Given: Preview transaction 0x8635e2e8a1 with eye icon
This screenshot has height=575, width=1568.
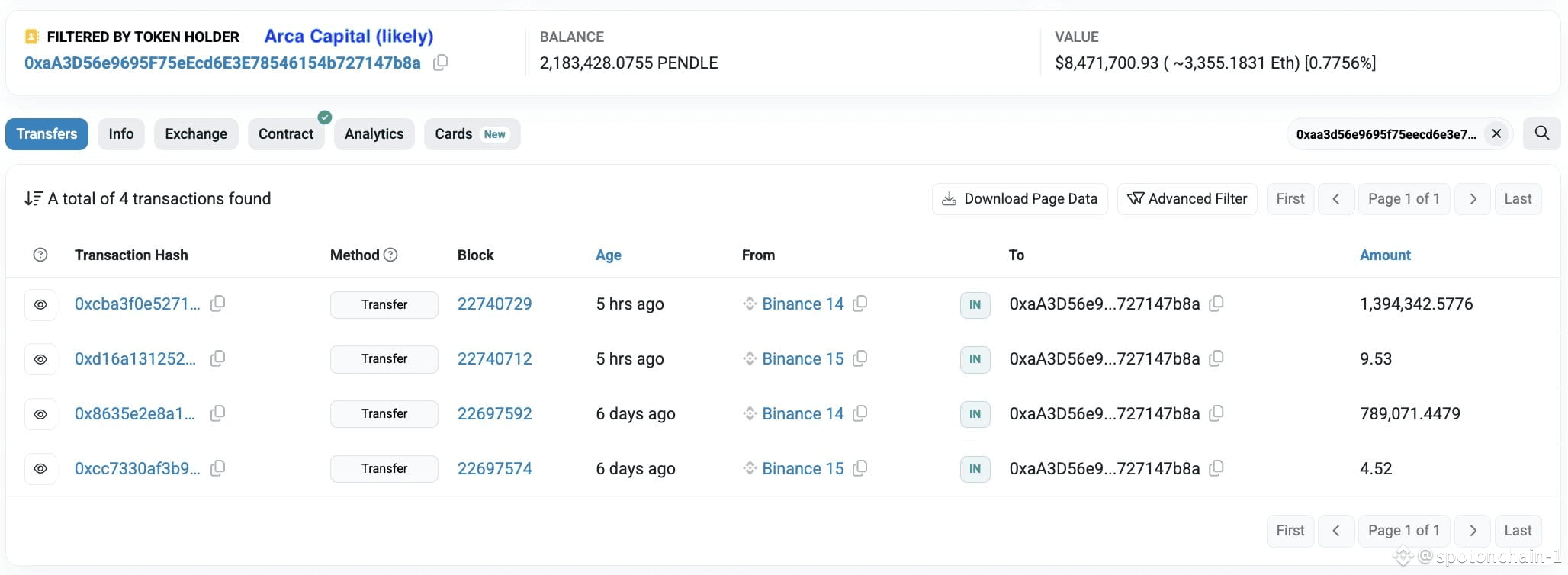Looking at the screenshot, I should pos(40,414).
